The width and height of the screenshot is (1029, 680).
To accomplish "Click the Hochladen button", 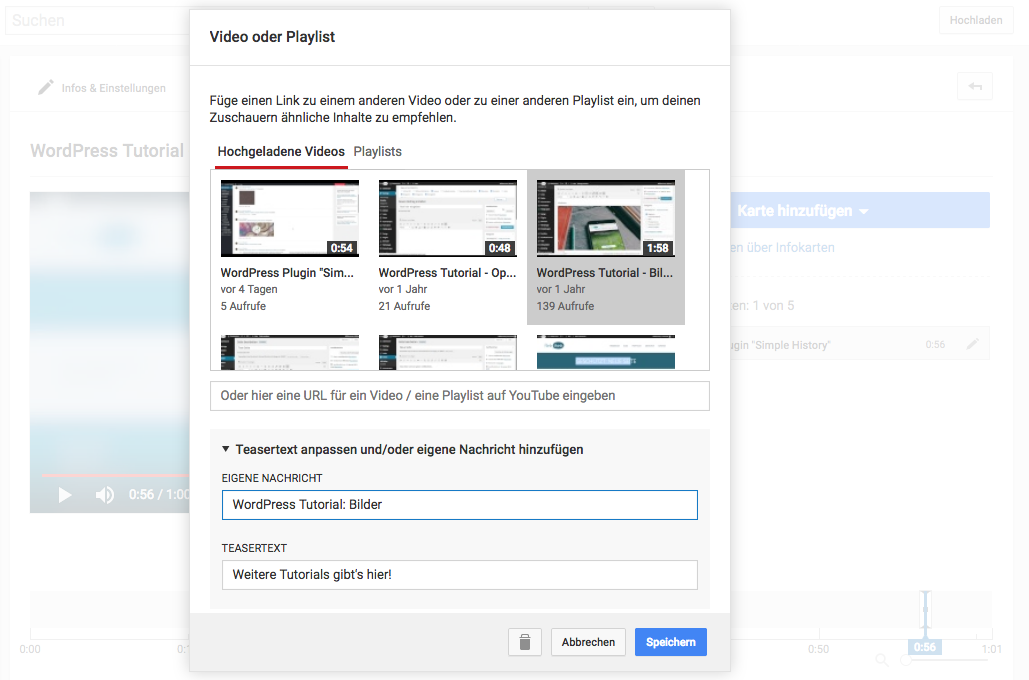I will pyautogui.click(x=975, y=20).
